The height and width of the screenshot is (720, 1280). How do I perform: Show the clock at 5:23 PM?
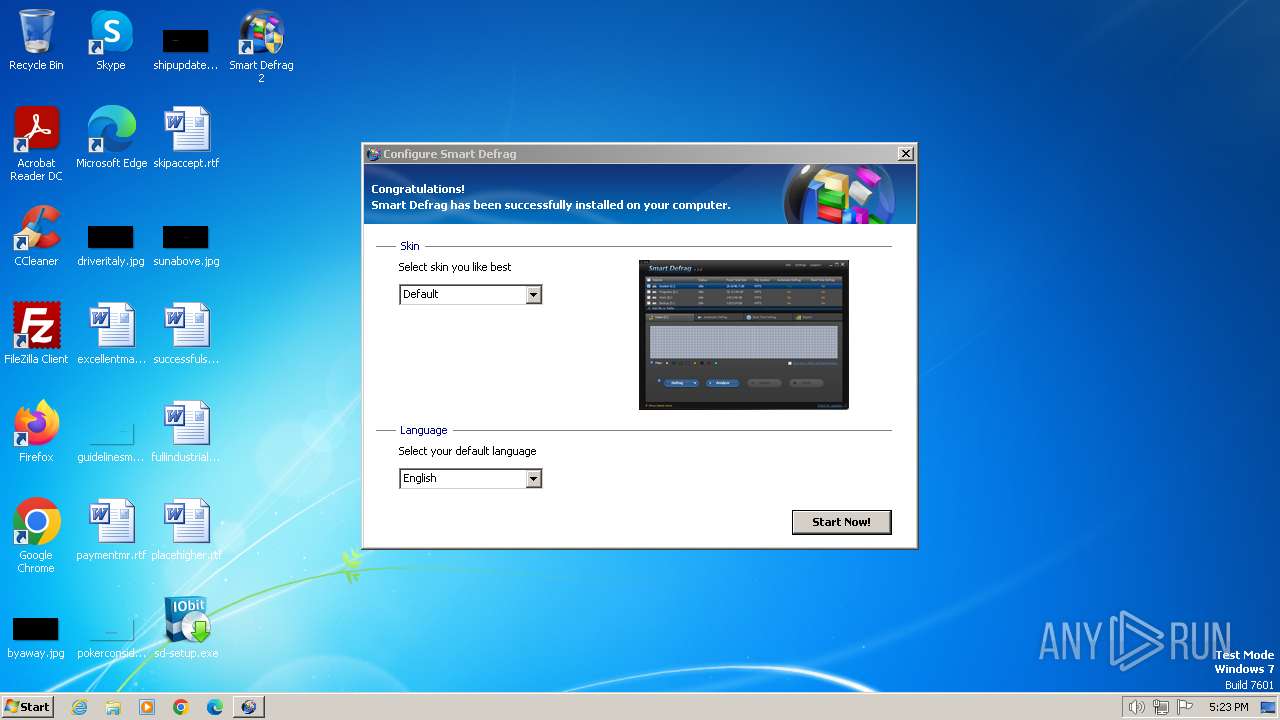tap(1228, 707)
